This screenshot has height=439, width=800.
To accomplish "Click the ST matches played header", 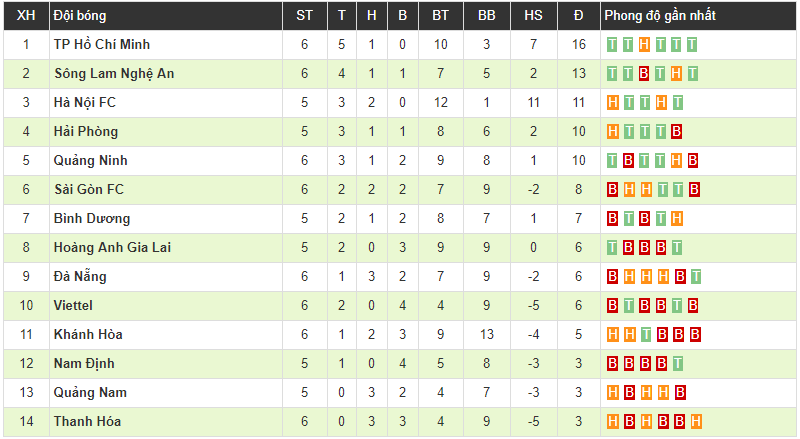I will pyautogui.click(x=304, y=16).
